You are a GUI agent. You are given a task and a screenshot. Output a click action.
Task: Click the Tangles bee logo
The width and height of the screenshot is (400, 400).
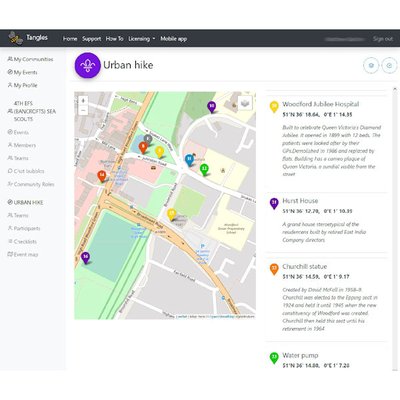[x=15, y=38]
